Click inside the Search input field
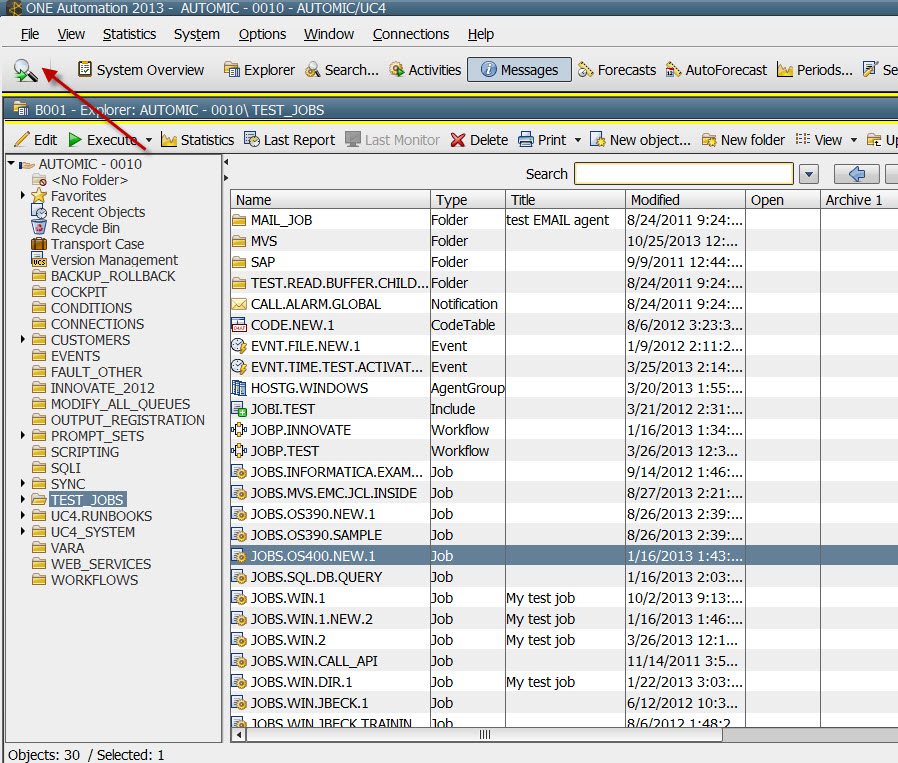This screenshot has height=763, width=898. point(683,174)
